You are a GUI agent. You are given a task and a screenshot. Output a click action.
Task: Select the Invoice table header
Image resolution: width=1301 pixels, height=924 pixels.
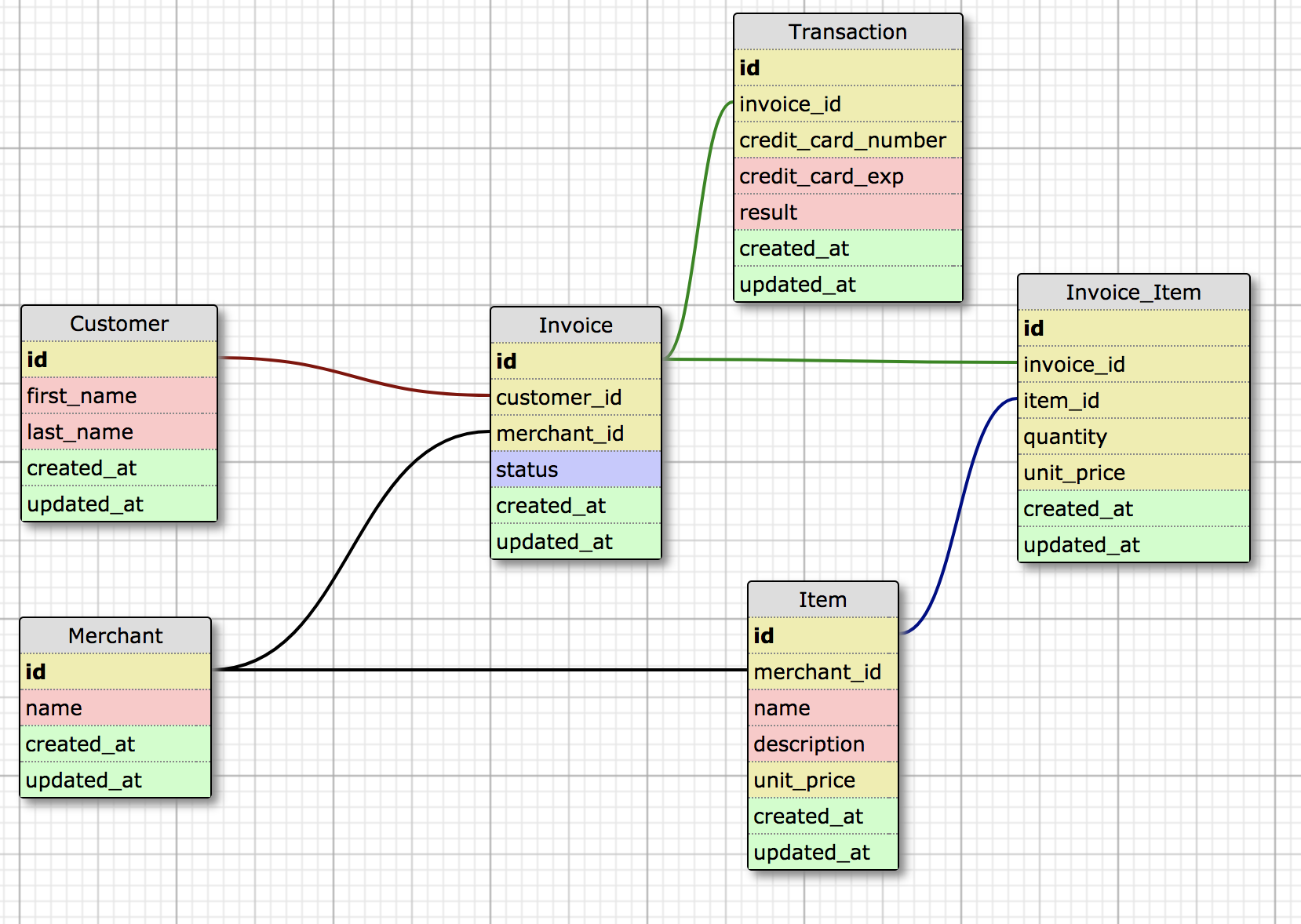click(576, 326)
